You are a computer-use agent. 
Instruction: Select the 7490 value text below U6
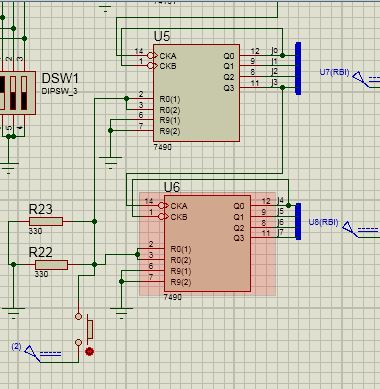[x=173, y=297]
